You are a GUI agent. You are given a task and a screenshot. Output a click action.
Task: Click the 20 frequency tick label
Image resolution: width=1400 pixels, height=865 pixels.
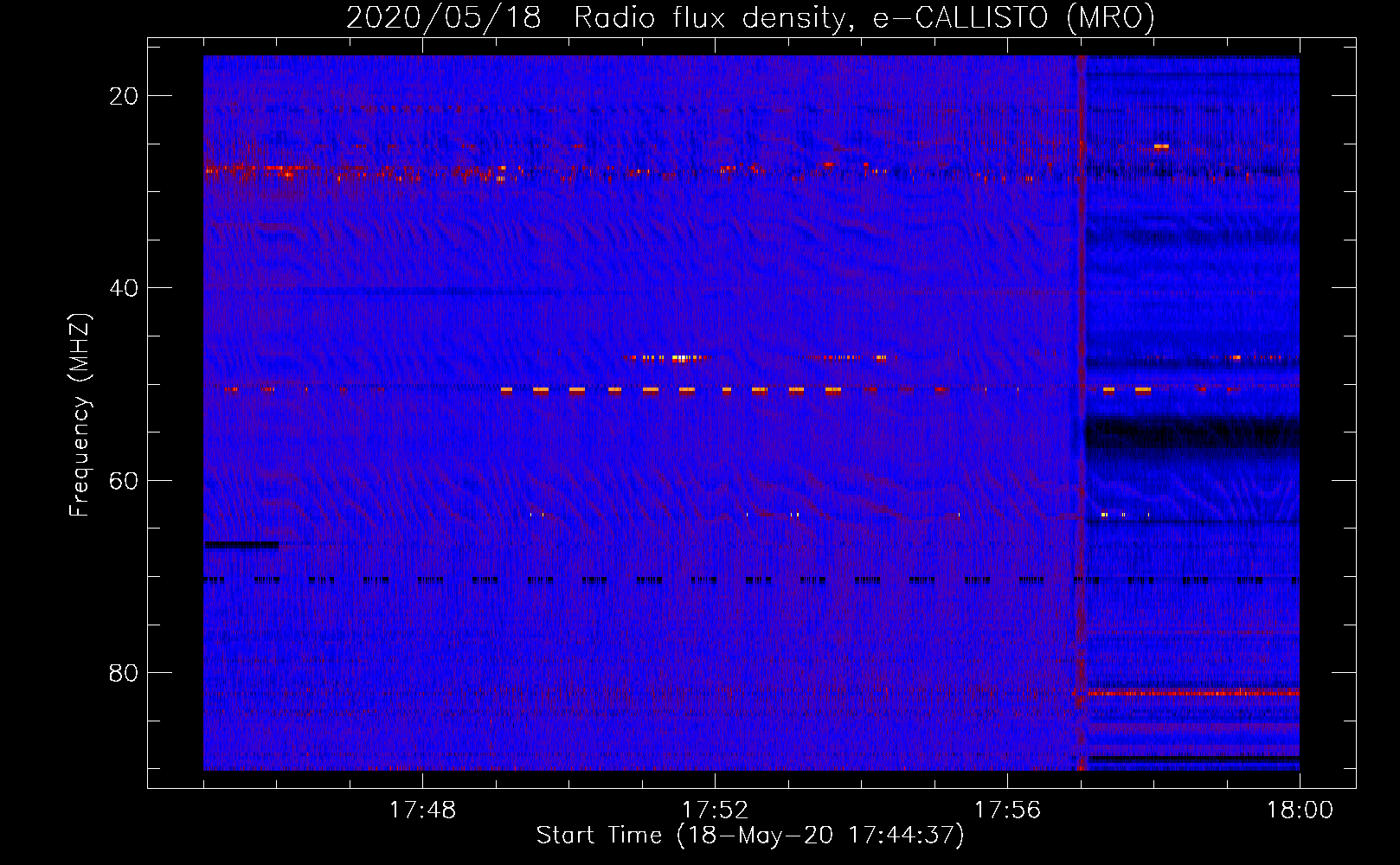[x=124, y=96]
